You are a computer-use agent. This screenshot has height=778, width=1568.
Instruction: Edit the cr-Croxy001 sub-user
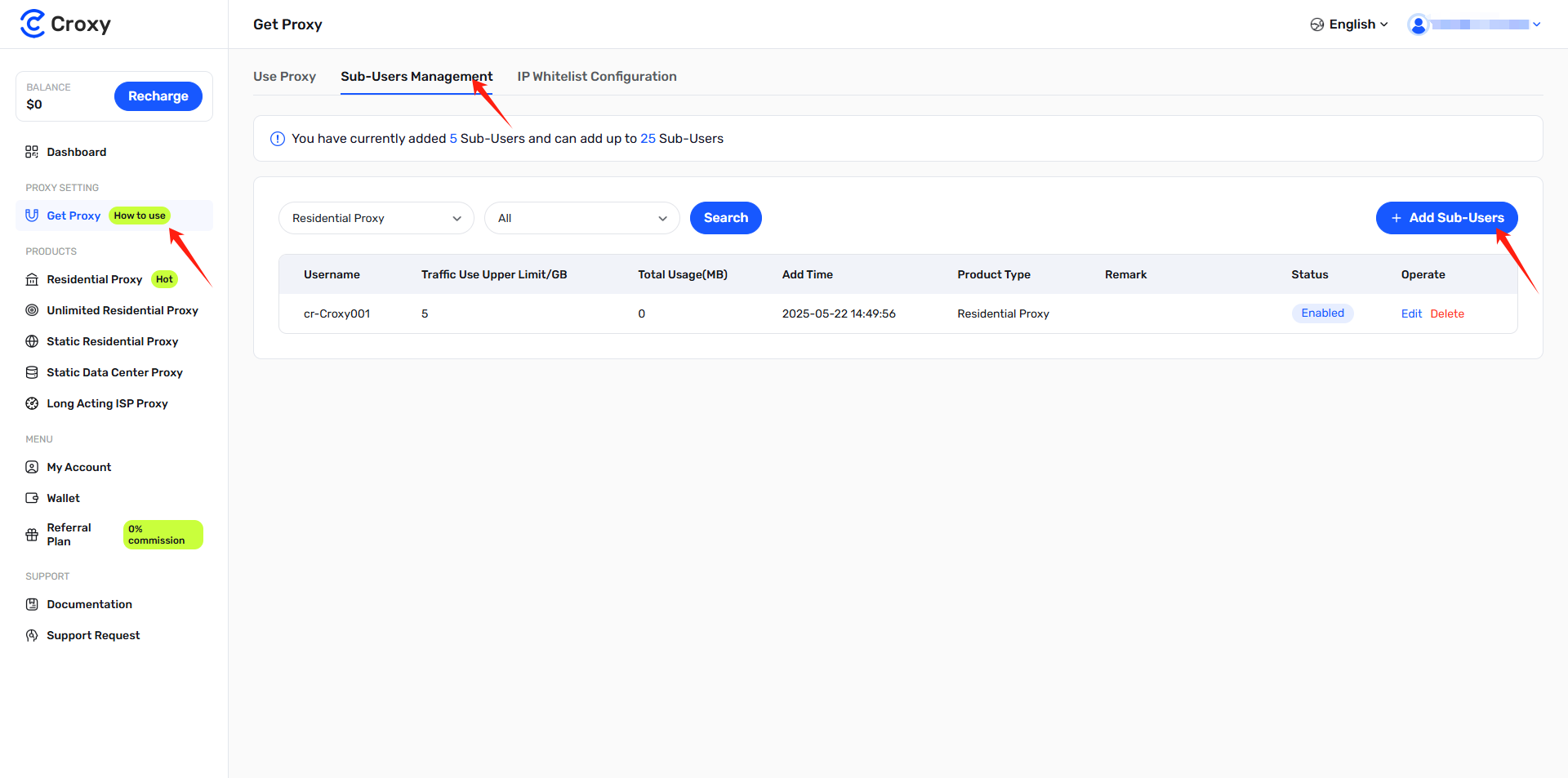click(1411, 313)
